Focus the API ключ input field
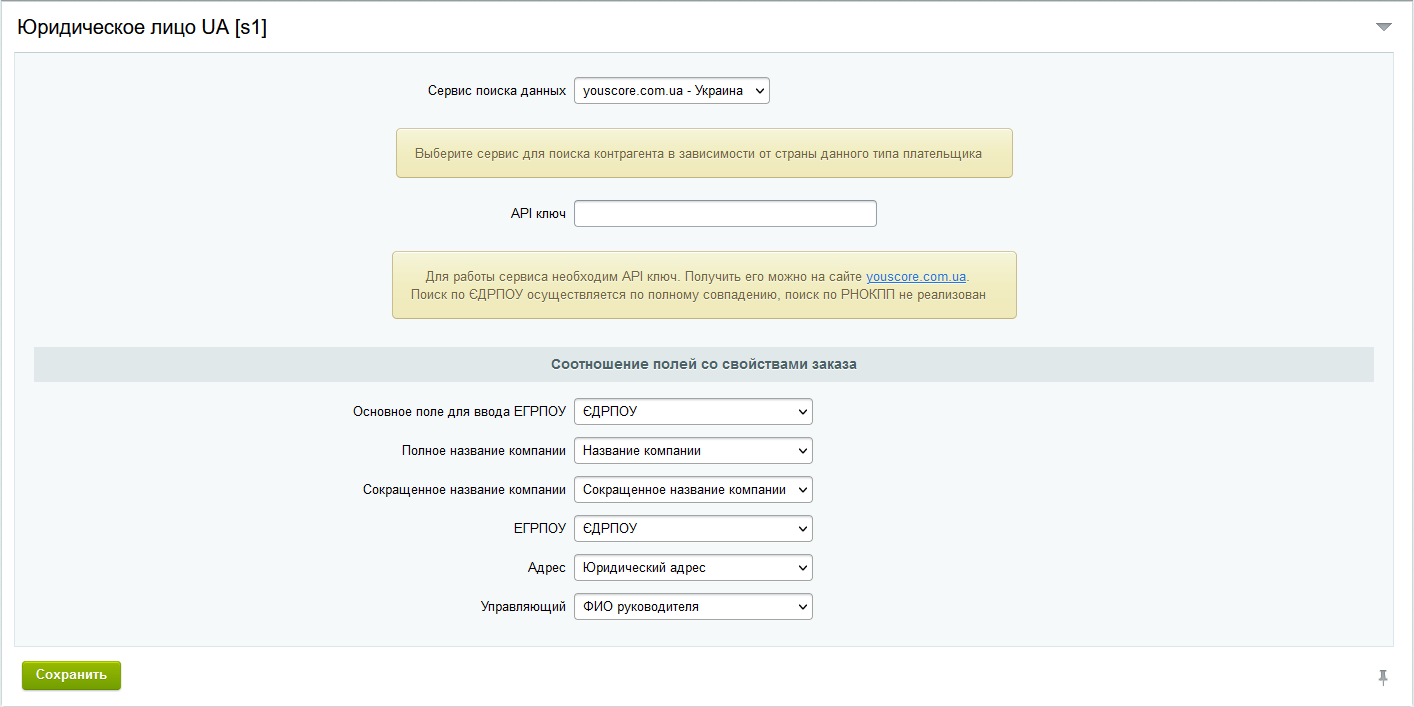Image resolution: width=1414 pixels, height=707 pixels. [x=725, y=214]
